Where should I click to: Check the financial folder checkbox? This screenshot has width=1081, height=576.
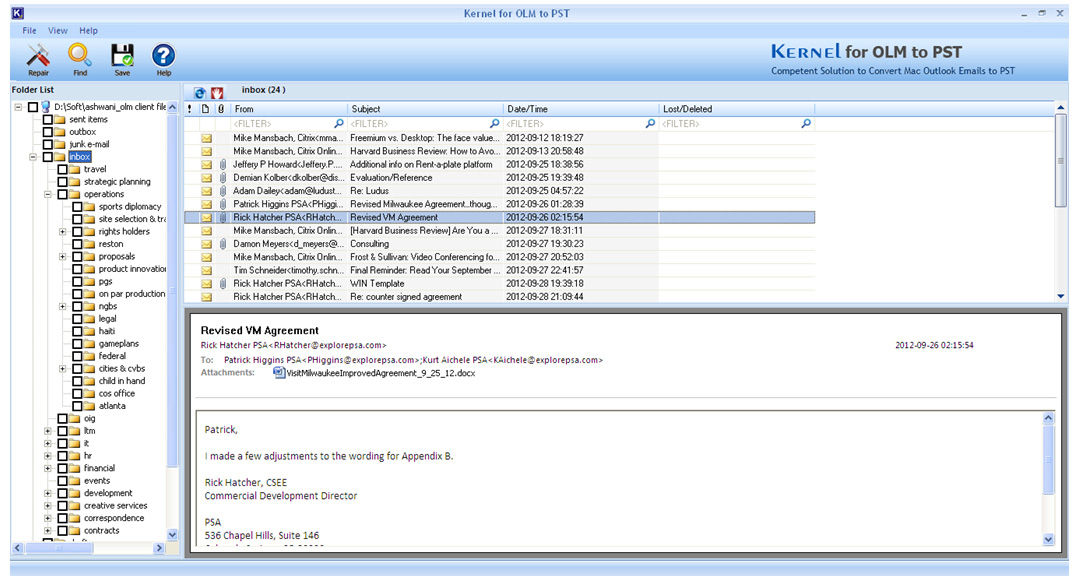pos(62,468)
